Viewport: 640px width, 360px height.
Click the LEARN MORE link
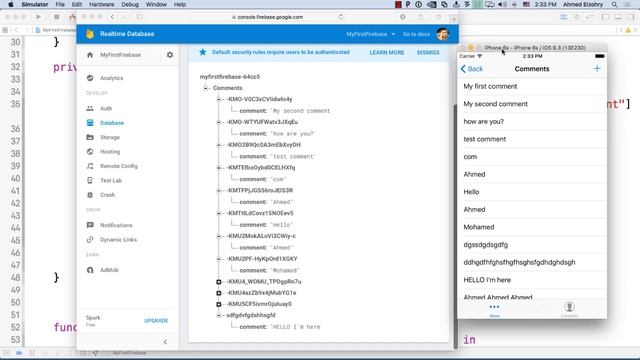pyautogui.click(x=387, y=52)
